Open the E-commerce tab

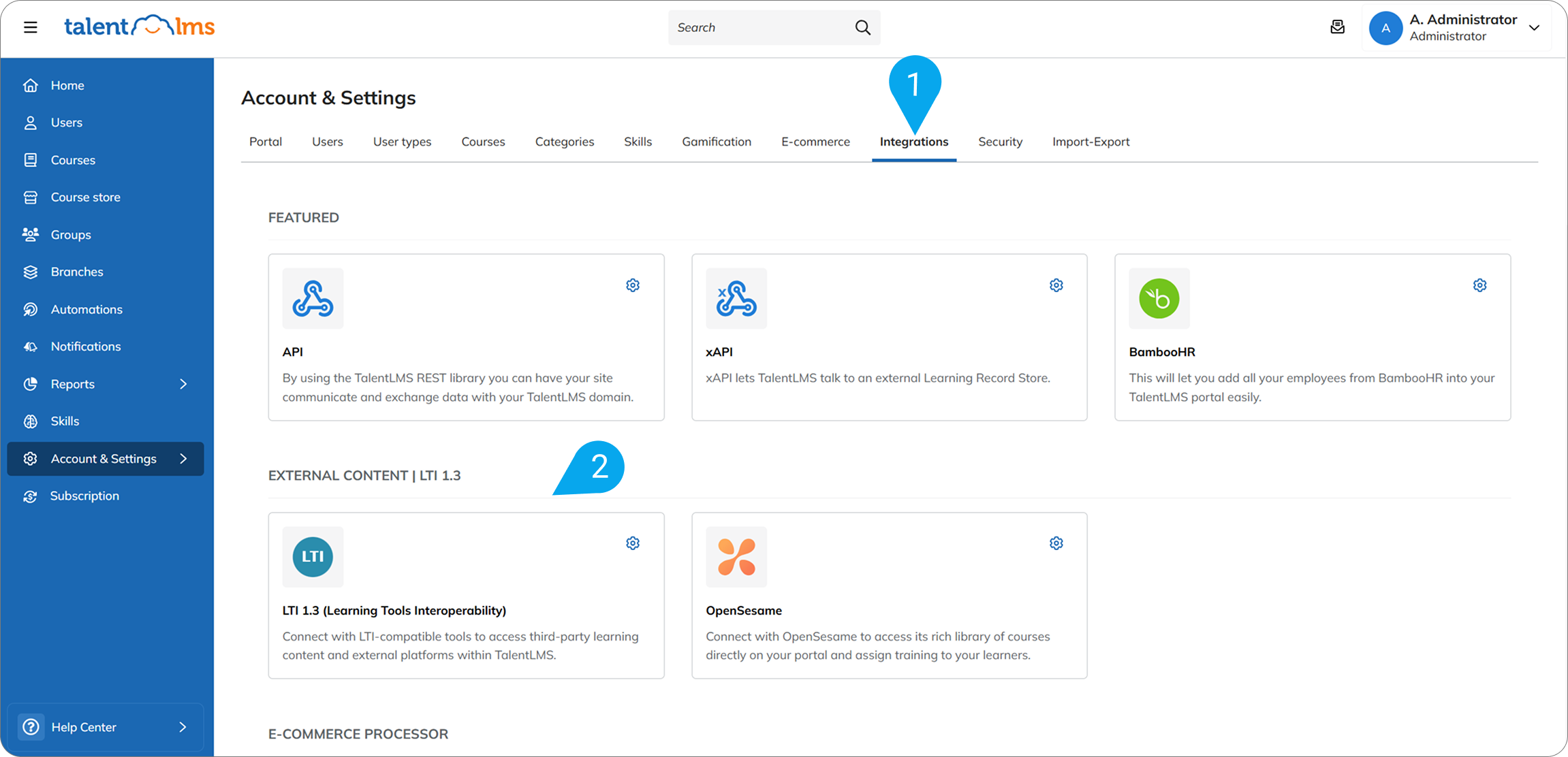[x=815, y=142]
